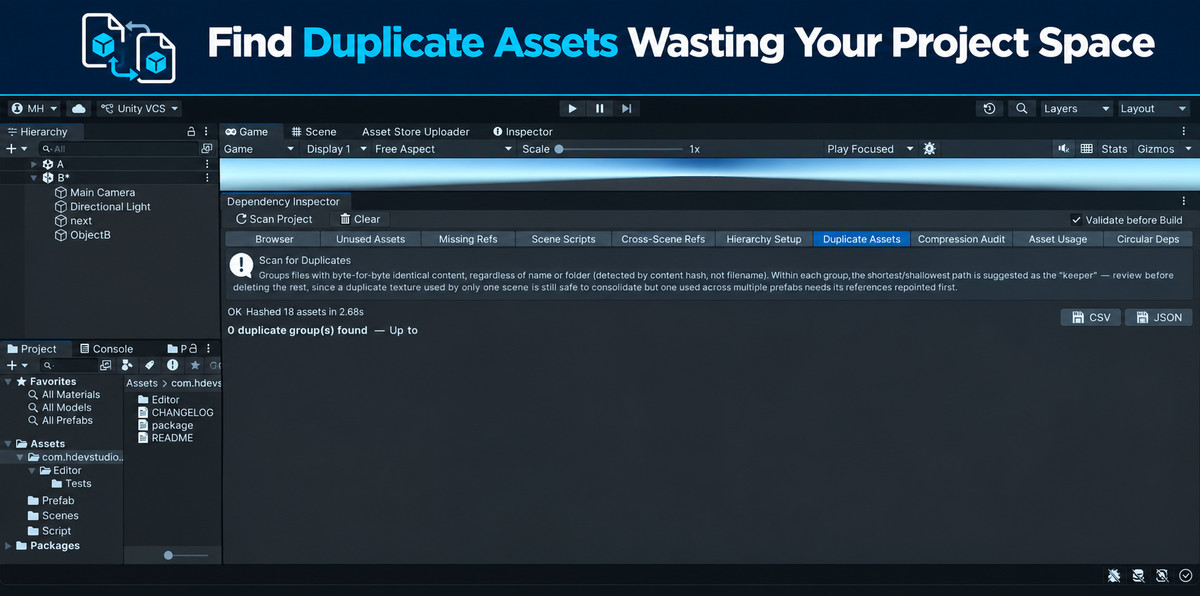1200x596 pixels.
Task: Collapse the Favorites group
Action: (x=9, y=381)
